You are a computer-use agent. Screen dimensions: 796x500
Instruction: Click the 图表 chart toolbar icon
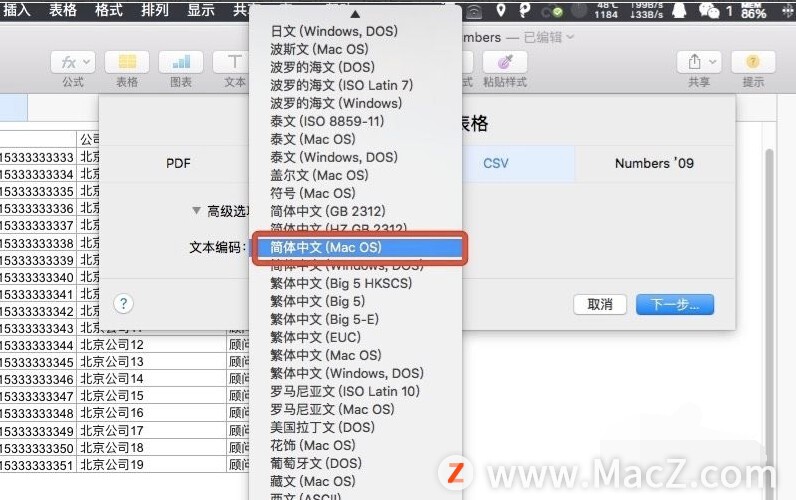click(x=181, y=62)
